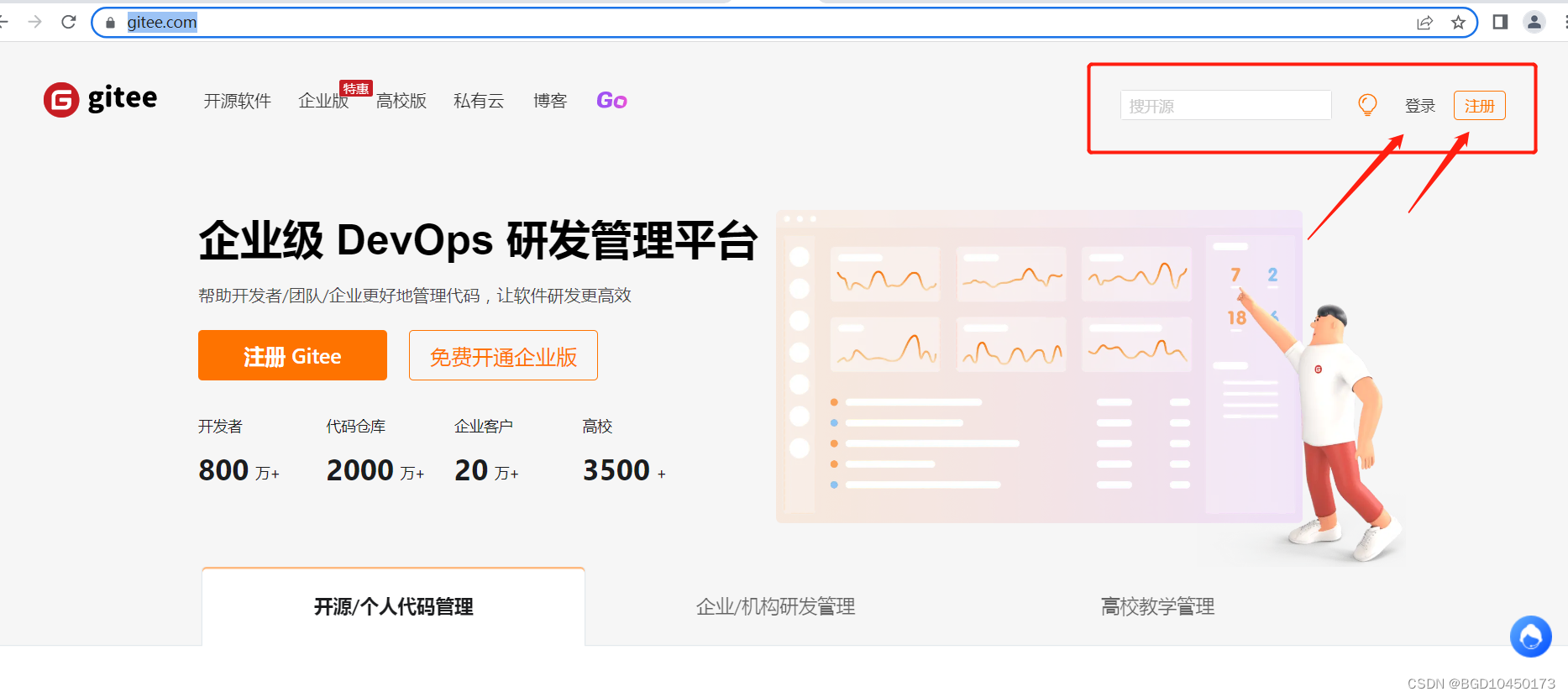Toggle the browser side panel icon
This screenshot has width=1568, height=697.
point(1500,22)
